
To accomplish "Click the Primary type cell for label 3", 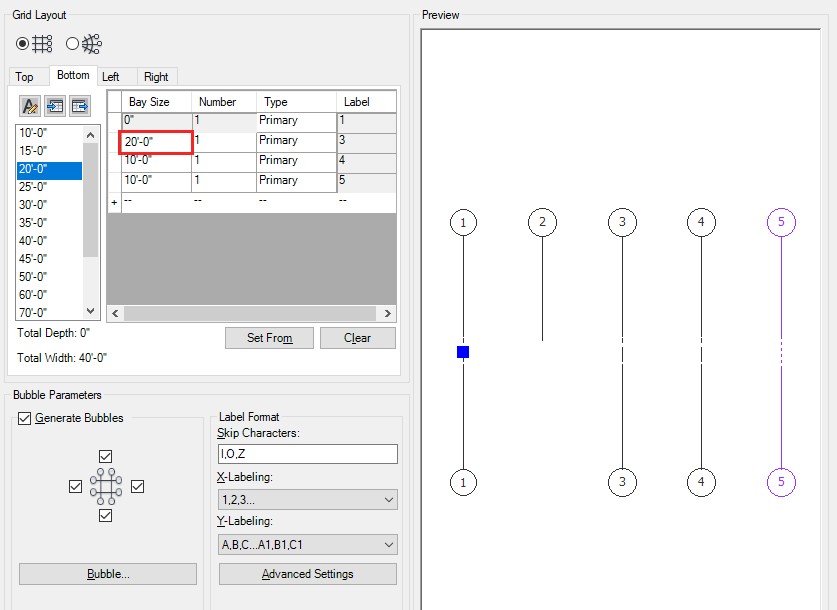I will tap(296, 142).
